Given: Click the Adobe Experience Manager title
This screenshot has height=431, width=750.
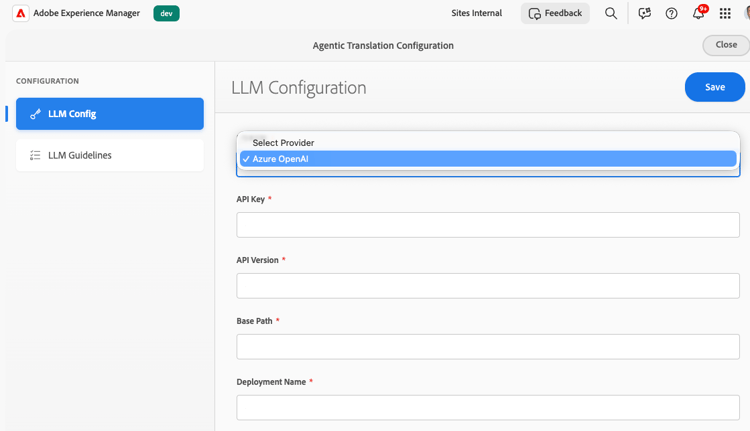Looking at the screenshot, I should [87, 13].
